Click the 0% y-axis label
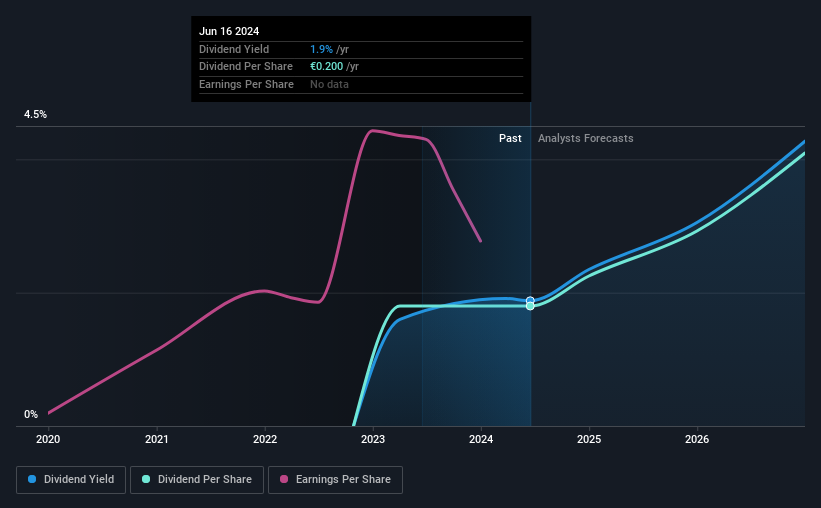 click(31, 414)
